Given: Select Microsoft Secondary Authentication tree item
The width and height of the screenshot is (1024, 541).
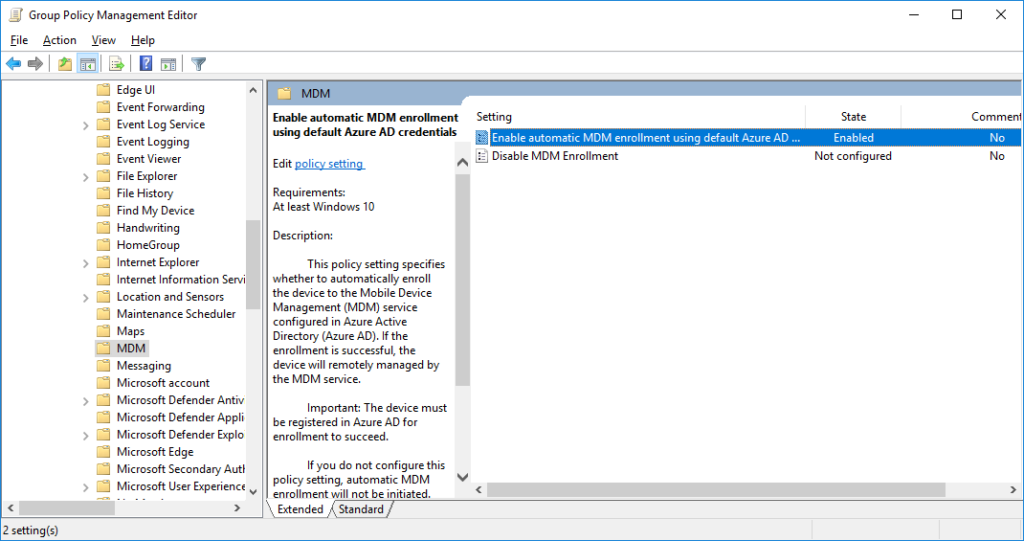Looking at the screenshot, I should click(180, 468).
